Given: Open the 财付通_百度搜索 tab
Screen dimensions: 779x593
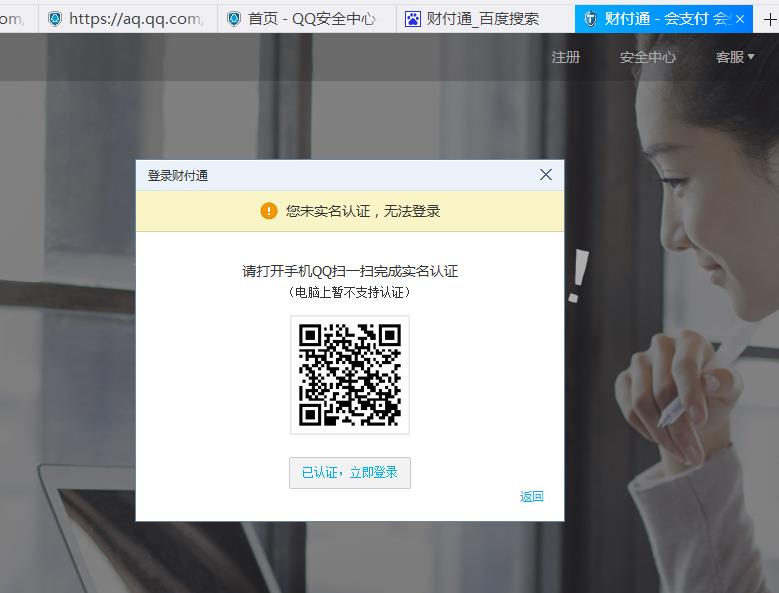Looking at the screenshot, I should [485, 19].
